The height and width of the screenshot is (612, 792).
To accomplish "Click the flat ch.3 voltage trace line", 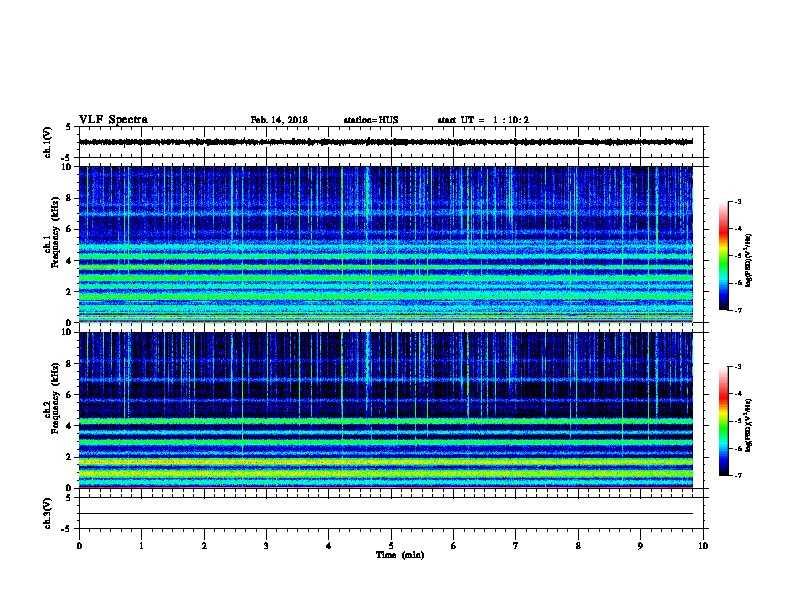I will coord(385,514).
